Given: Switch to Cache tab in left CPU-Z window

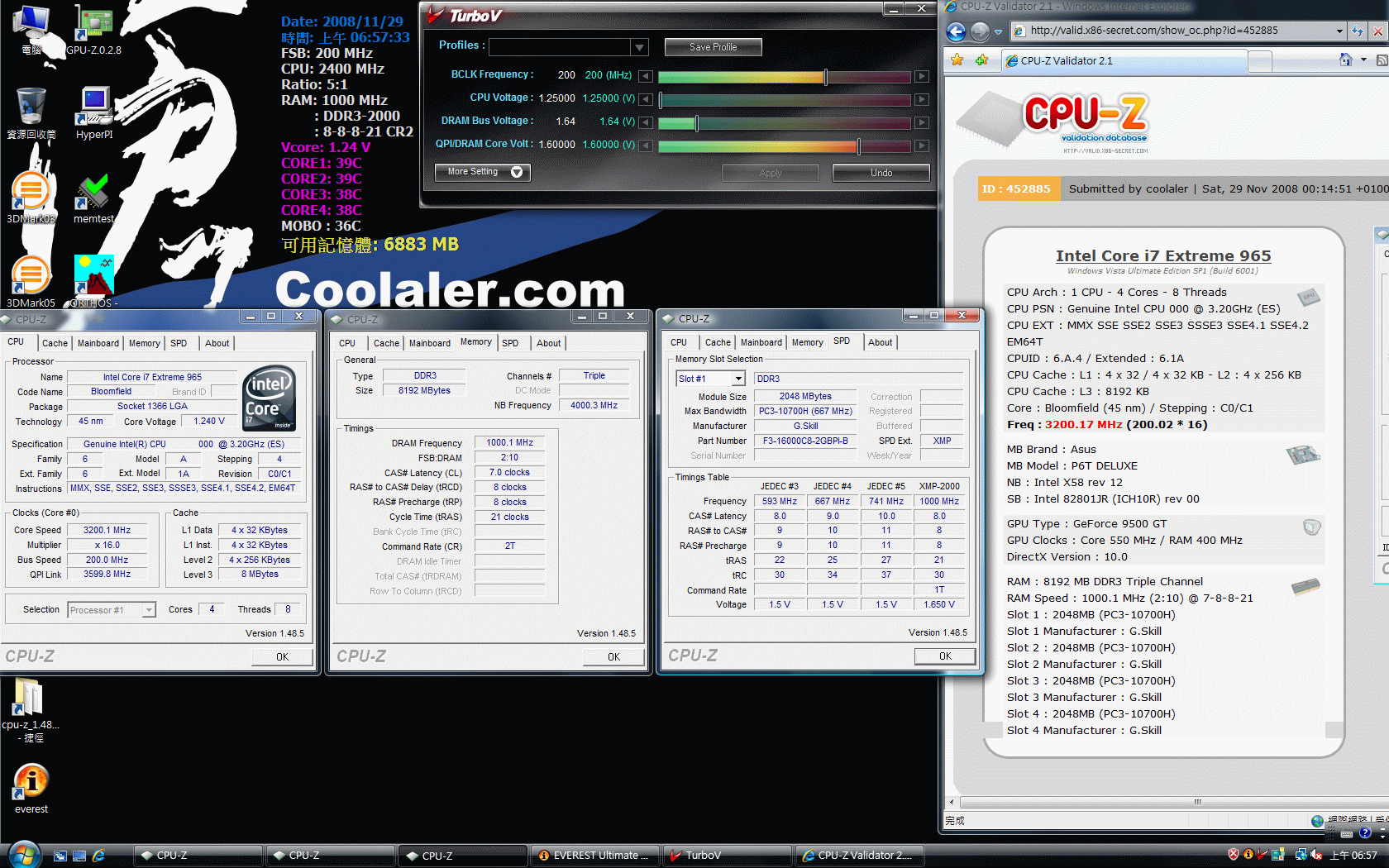Looking at the screenshot, I should pos(55,343).
